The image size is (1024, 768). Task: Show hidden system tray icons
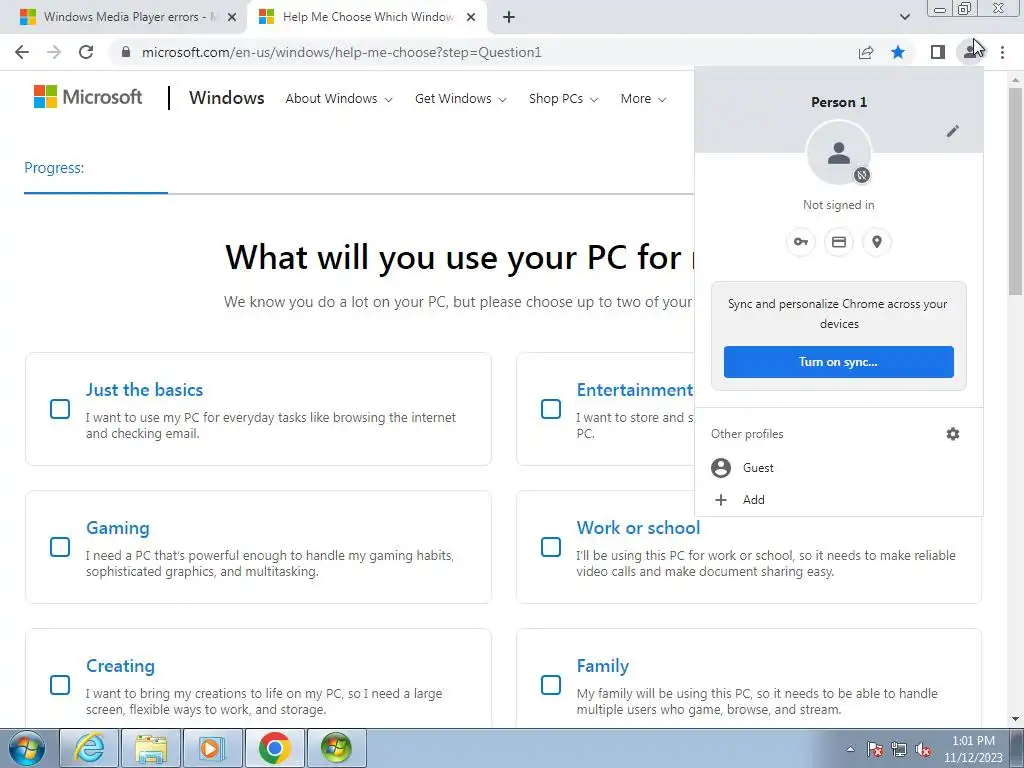click(x=850, y=749)
